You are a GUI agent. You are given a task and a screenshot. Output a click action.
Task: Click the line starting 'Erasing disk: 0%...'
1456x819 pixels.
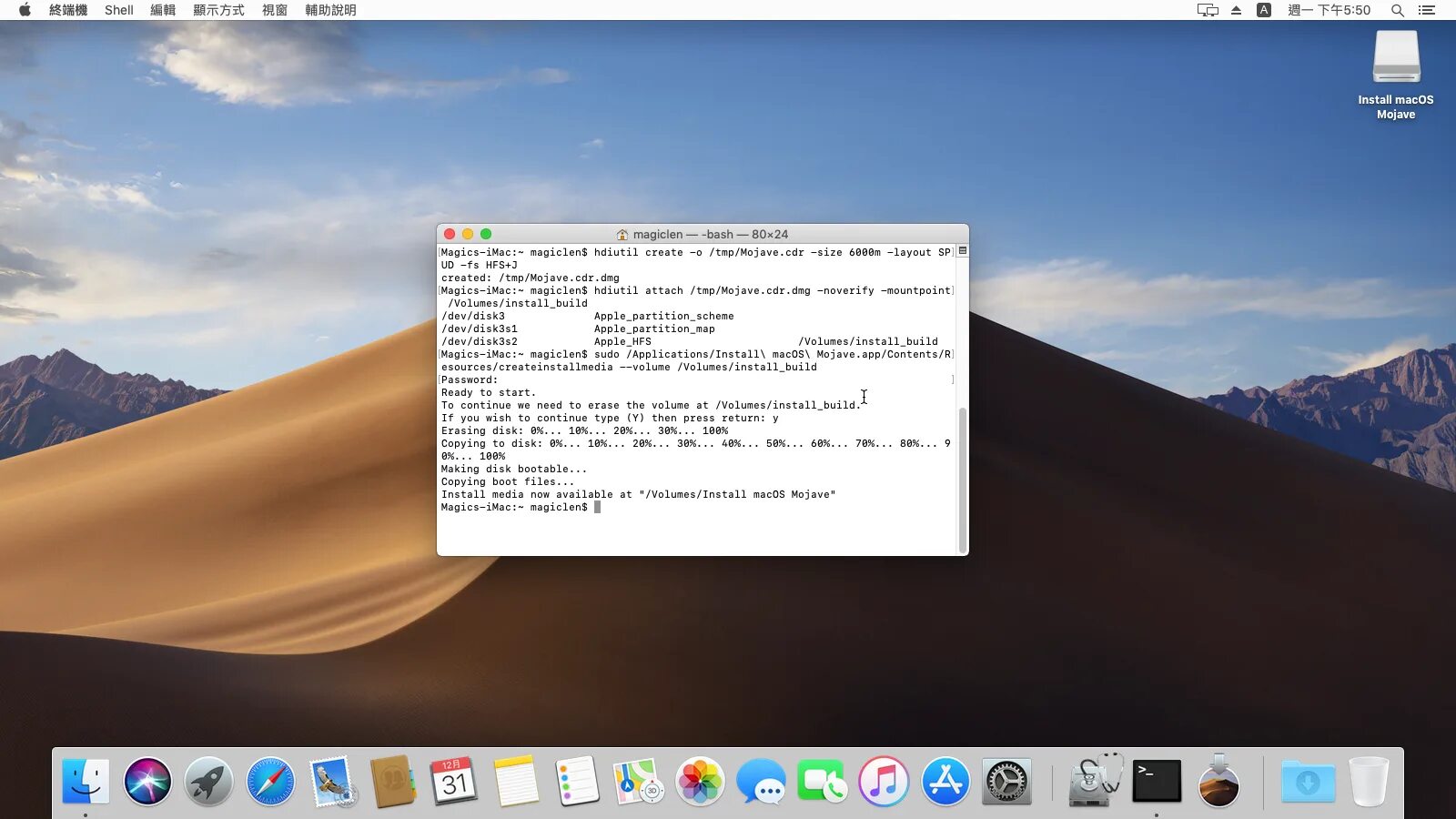(585, 431)
